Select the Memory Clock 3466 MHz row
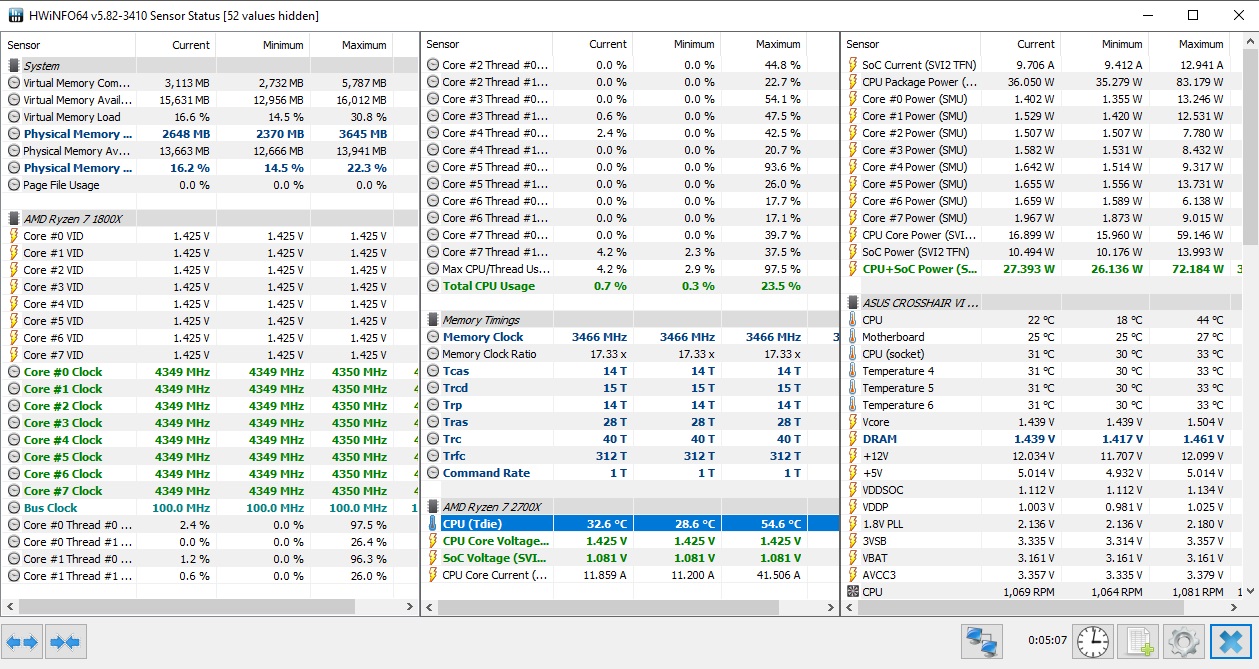The width and height of the screenshot is (1259, 669). point(630,337)
